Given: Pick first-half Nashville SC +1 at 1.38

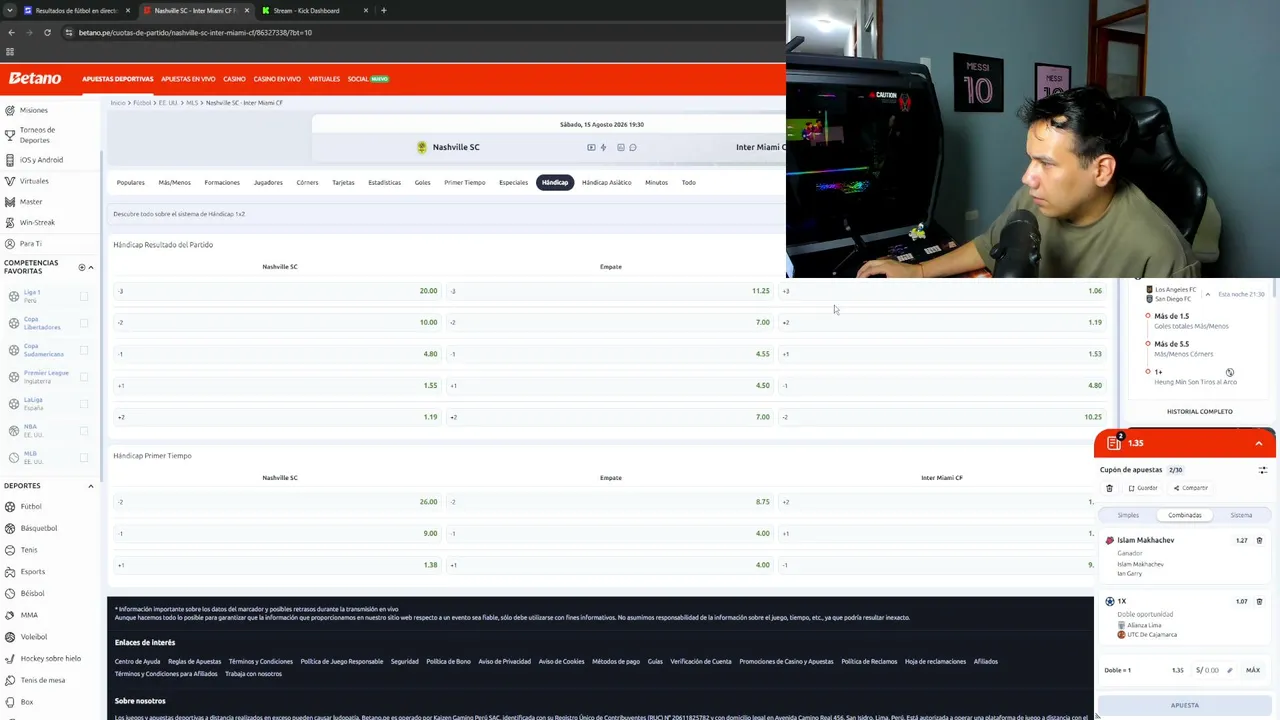Looking at the screenshot, I should (276, 565).
